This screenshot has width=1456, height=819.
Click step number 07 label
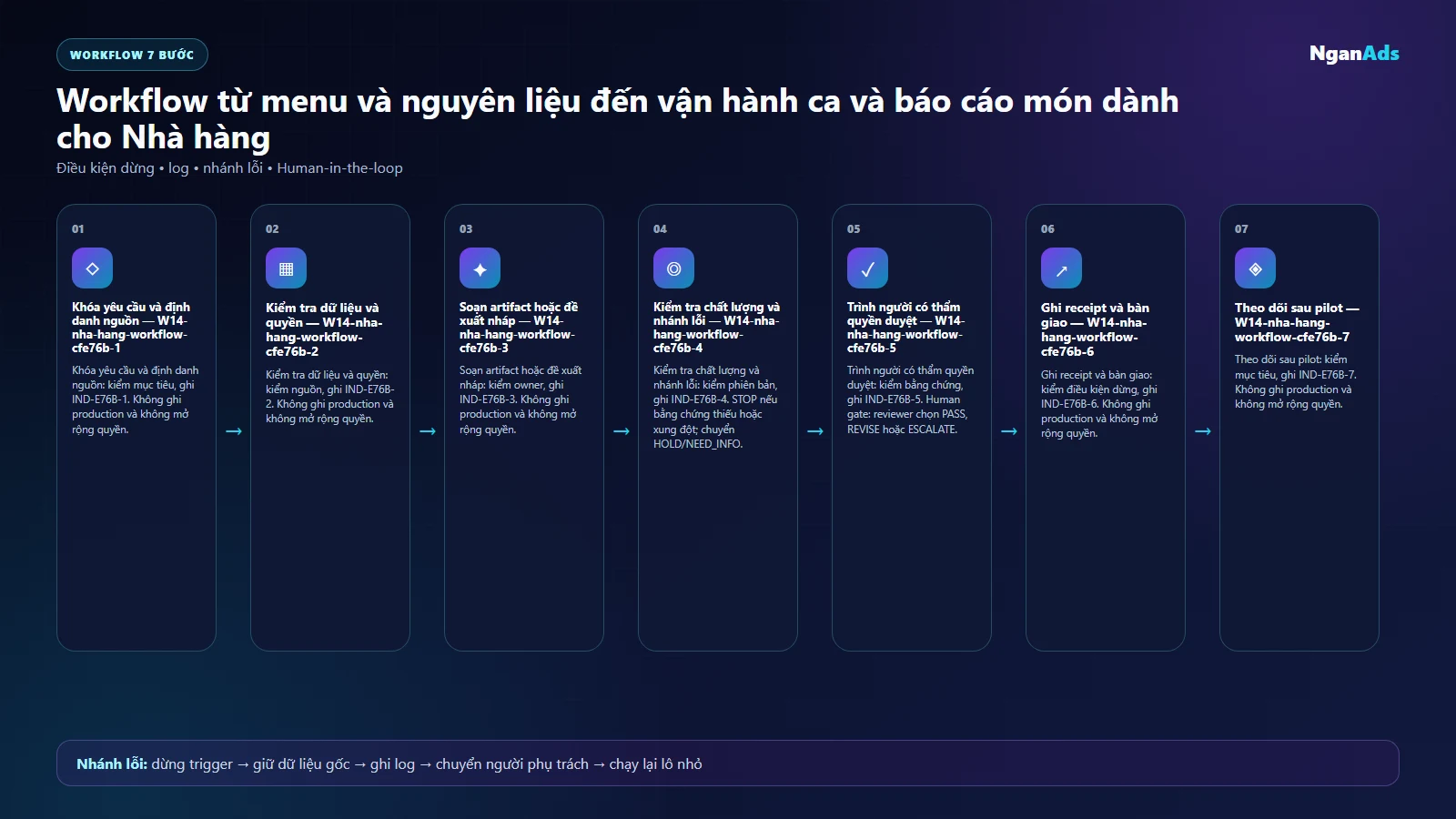[1241, 228]
